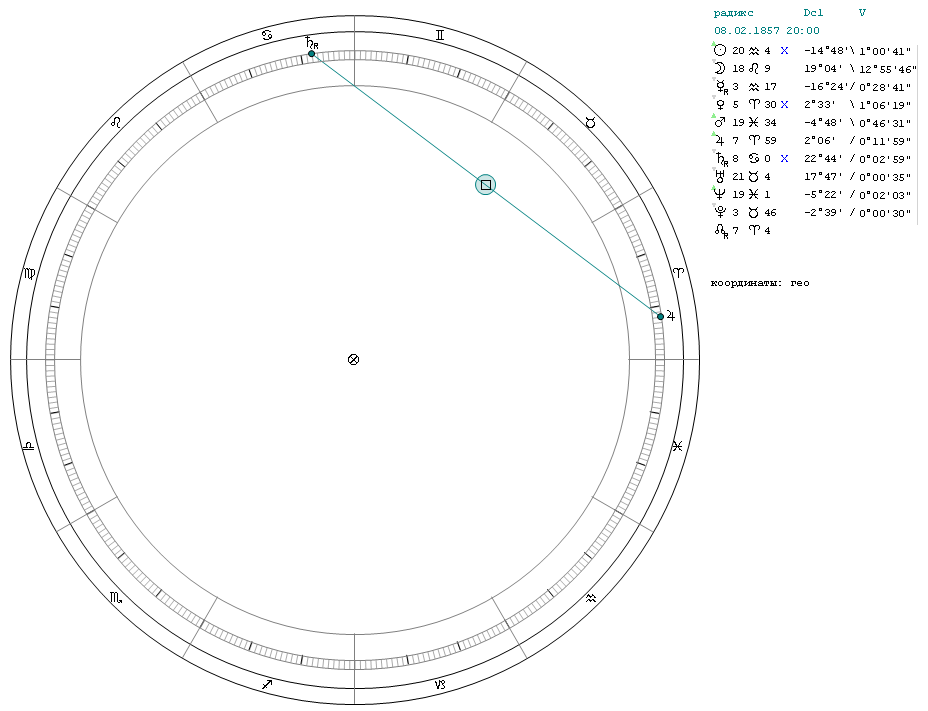Select the square aspect marker on the line

coord(486,185)
